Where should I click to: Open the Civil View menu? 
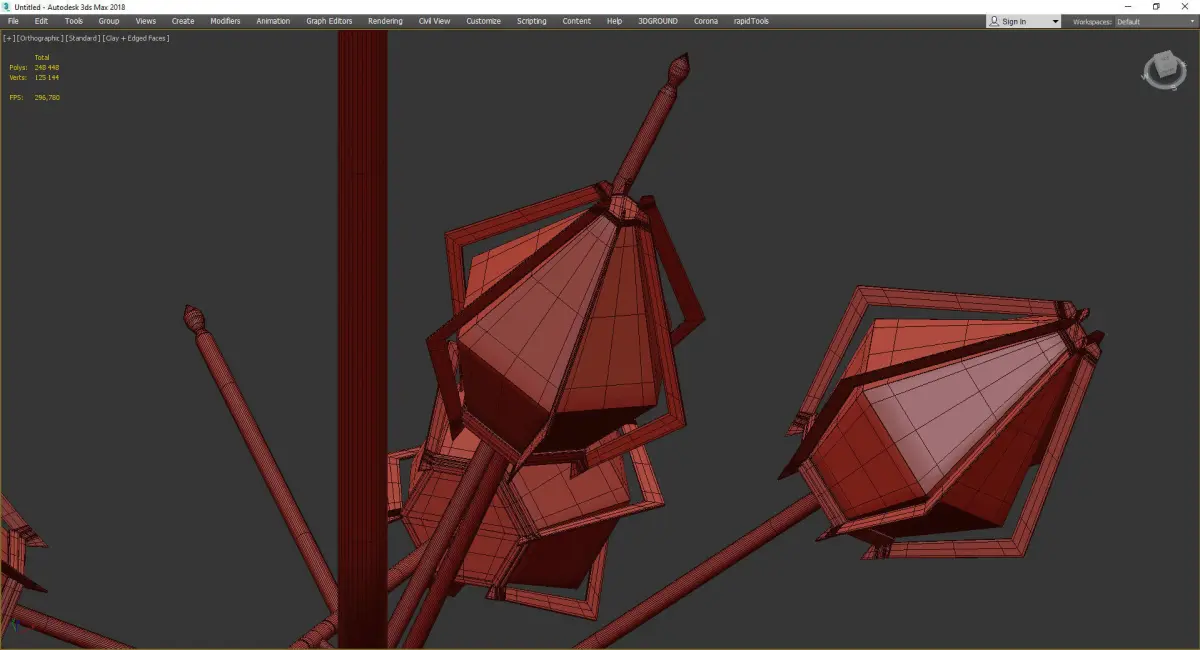point(434,21)
